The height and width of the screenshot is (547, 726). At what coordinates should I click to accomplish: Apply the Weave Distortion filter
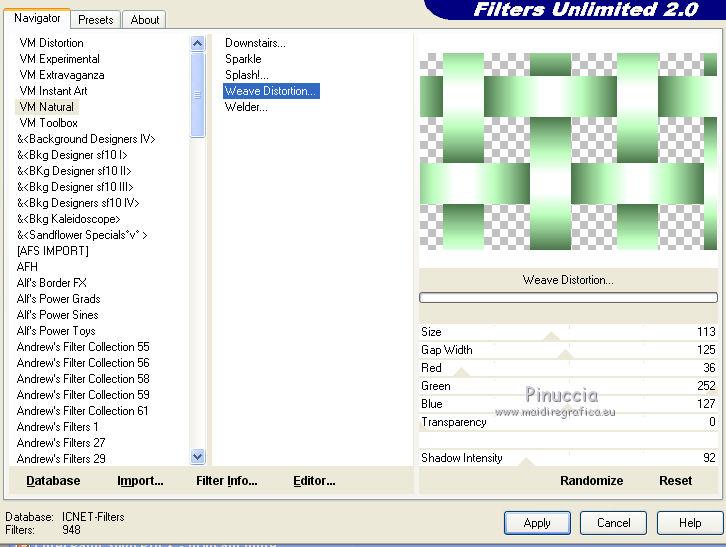pos(537,523)
